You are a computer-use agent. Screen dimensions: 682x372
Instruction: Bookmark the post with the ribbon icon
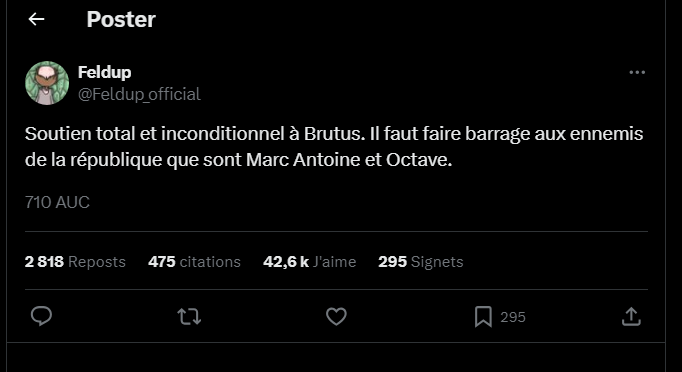pos(483,316)
